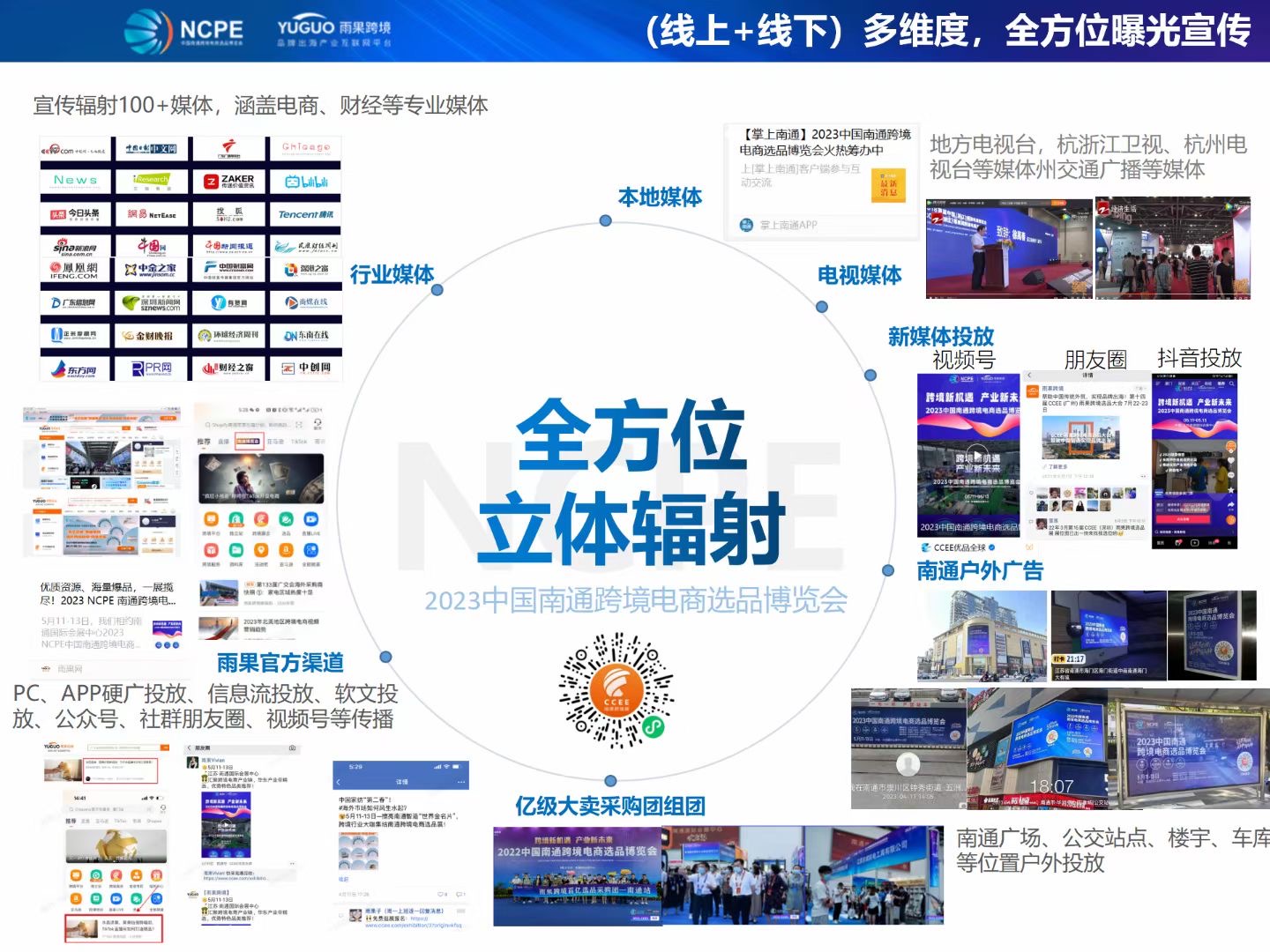The height and width of the screenshot is (952, 1270).
Task: Click the 东方网 logo
Action: click(x=73, y=369)
